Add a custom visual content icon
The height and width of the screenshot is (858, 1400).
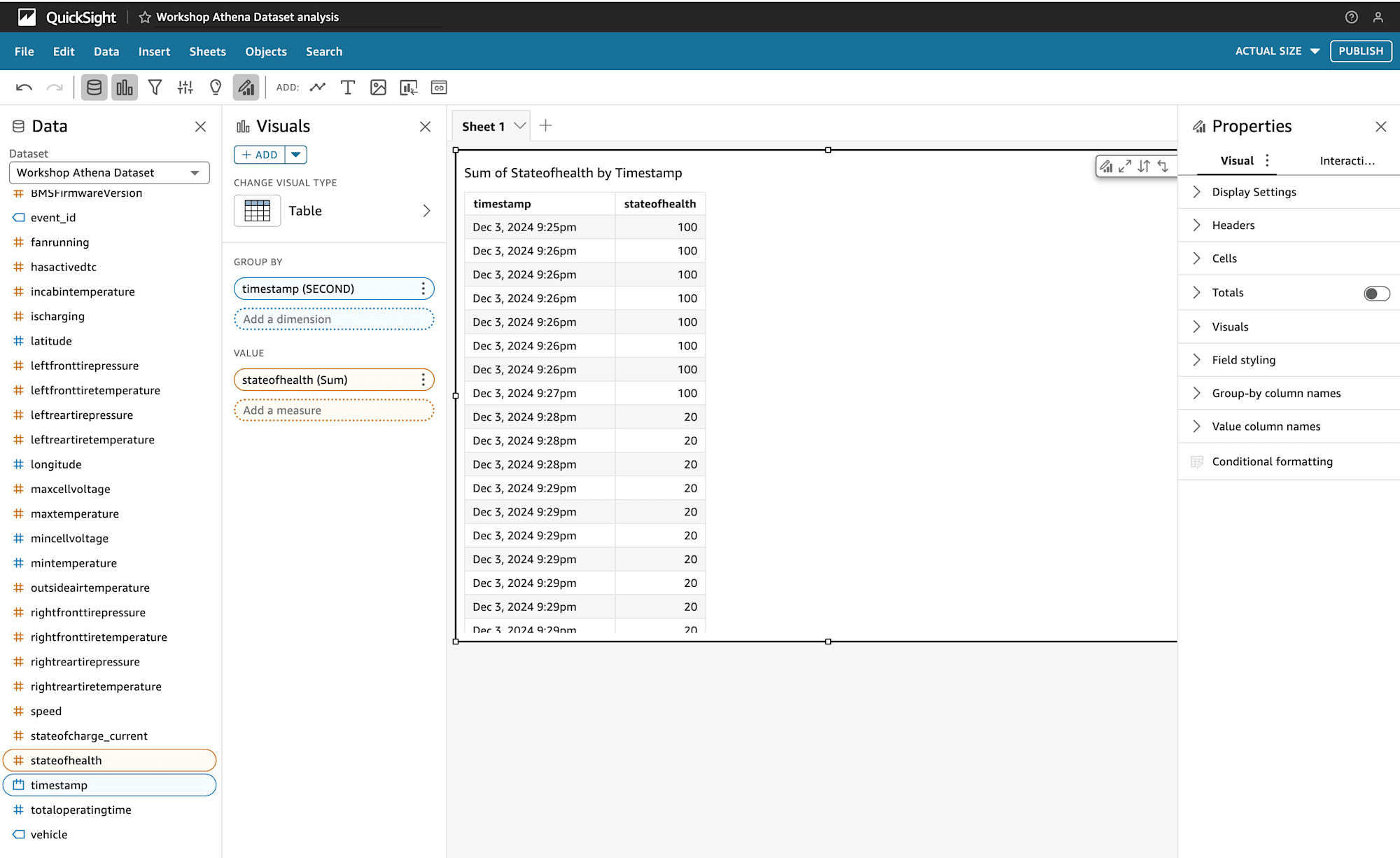point(409,88)
